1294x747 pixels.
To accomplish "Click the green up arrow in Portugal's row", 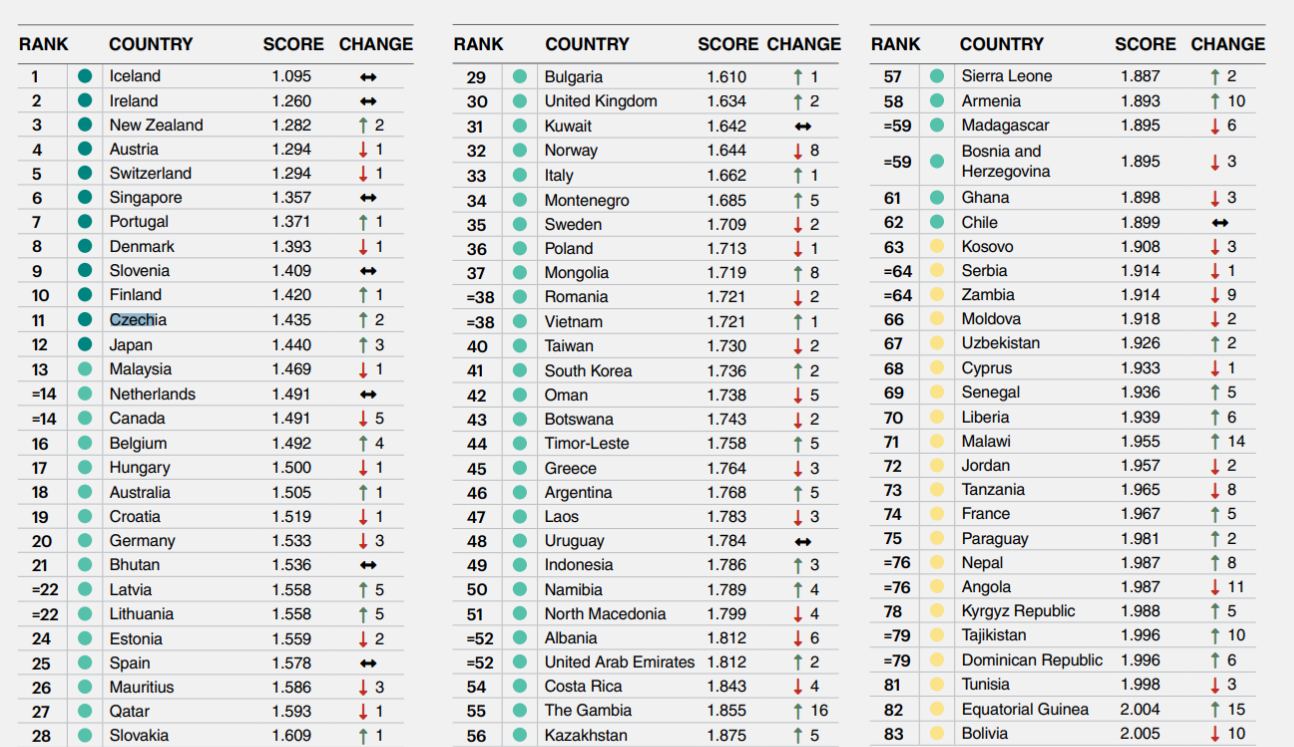I will (365, 222).
